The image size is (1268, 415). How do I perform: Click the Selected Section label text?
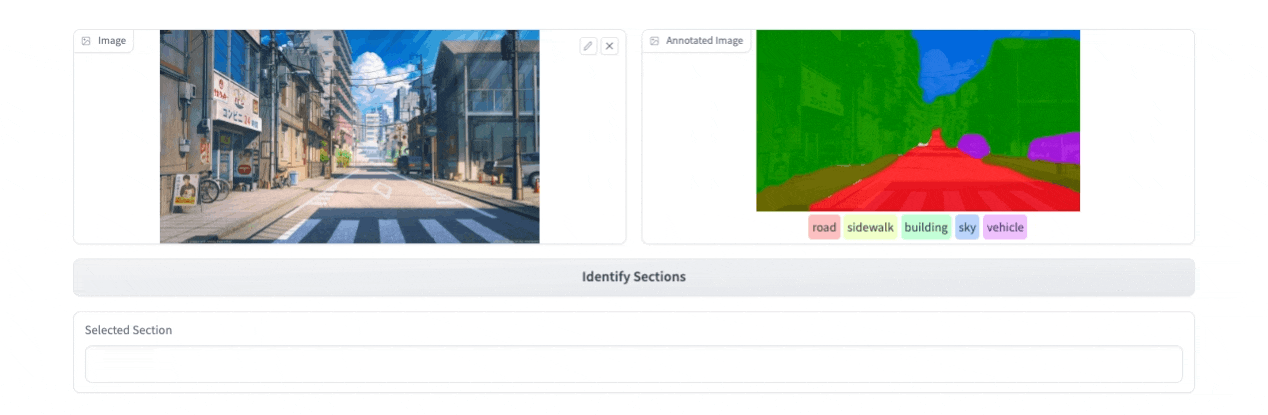click(x=128, y=330)
